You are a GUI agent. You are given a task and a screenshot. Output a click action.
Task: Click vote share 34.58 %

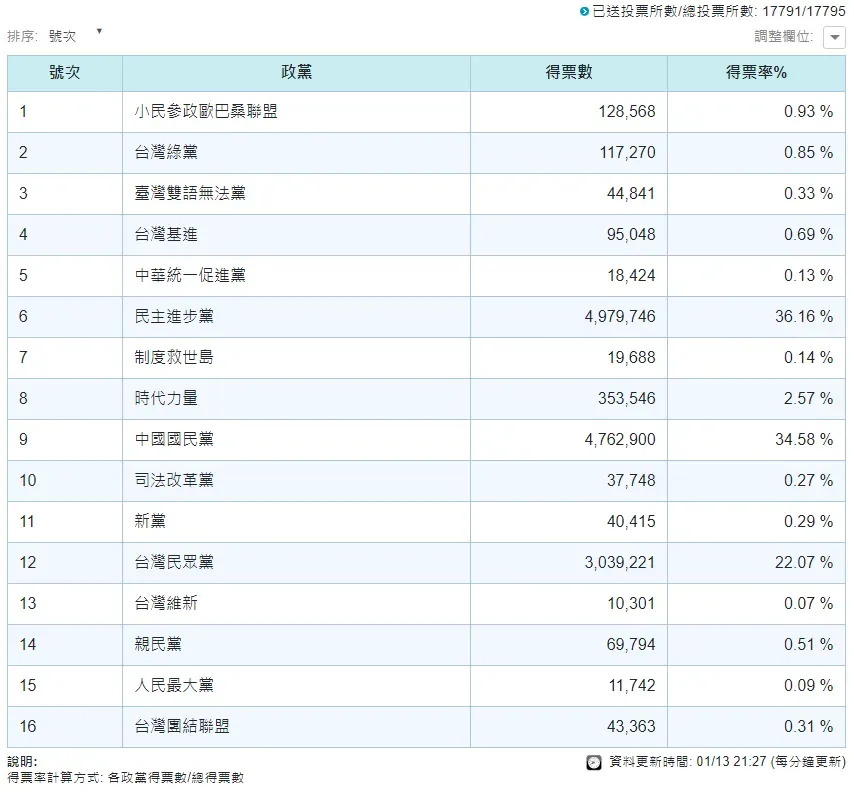tap(804, 440)
